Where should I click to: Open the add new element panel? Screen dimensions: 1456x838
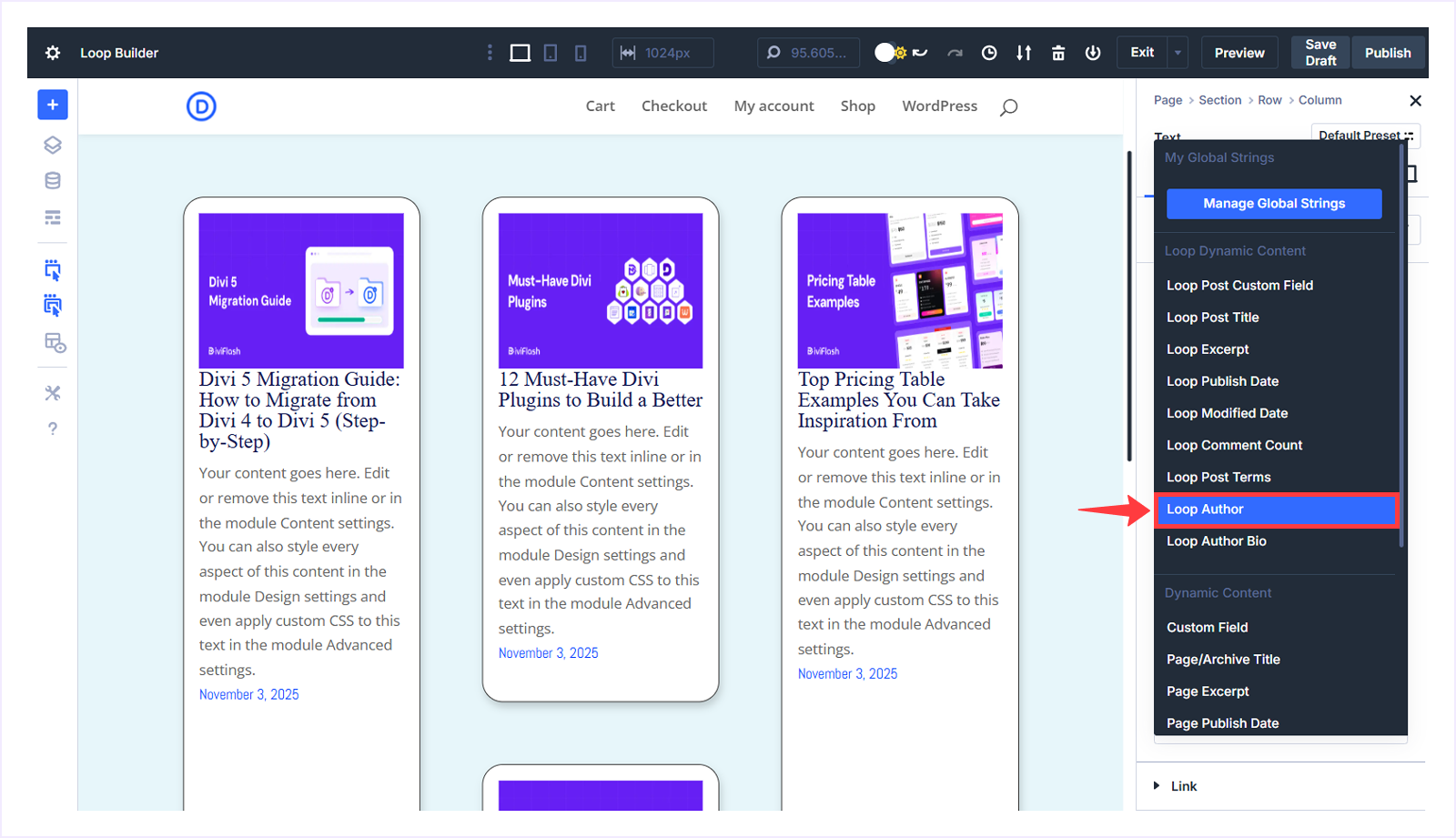(52, 105)
